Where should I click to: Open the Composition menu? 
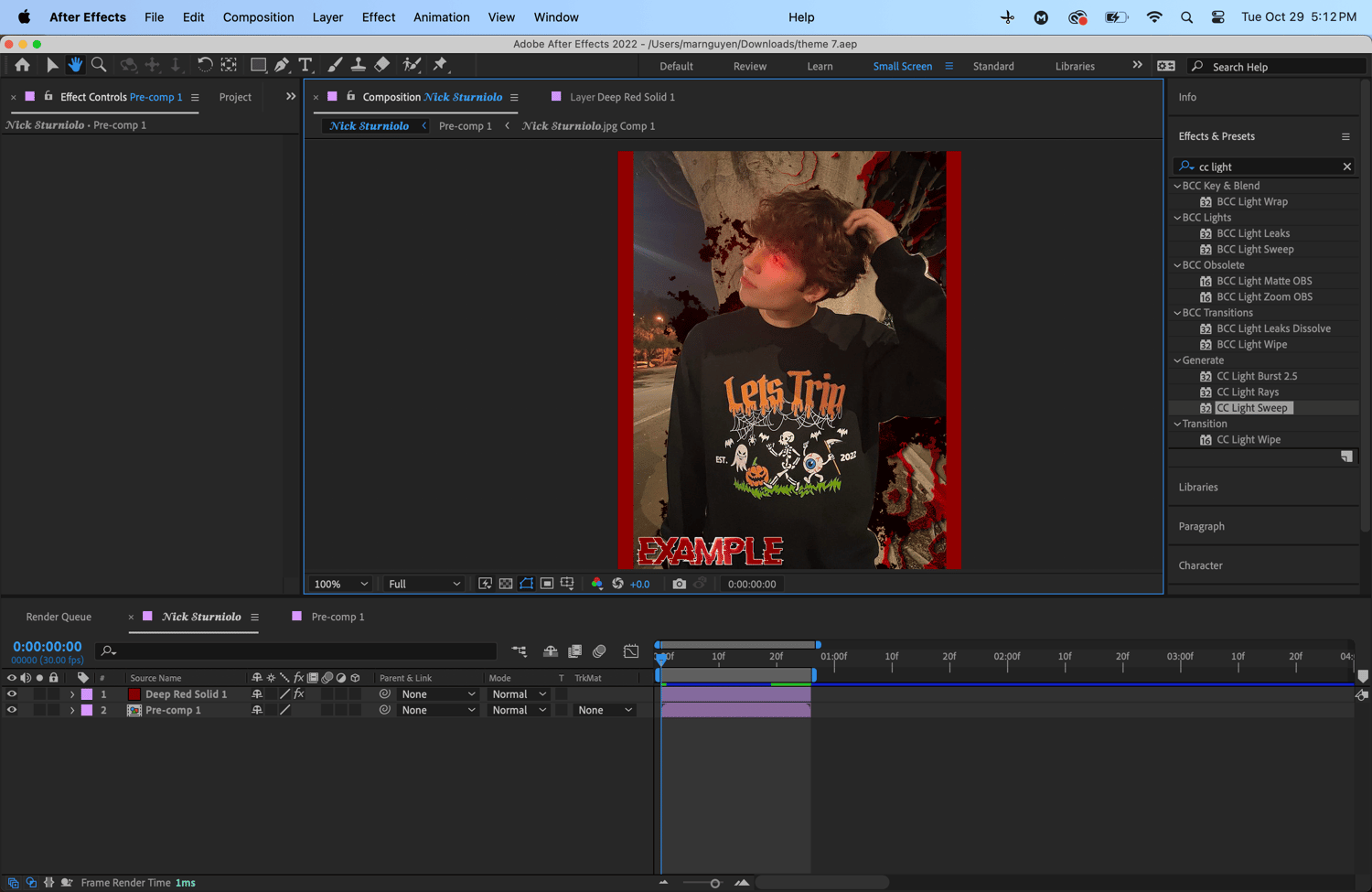click(258, 17)
